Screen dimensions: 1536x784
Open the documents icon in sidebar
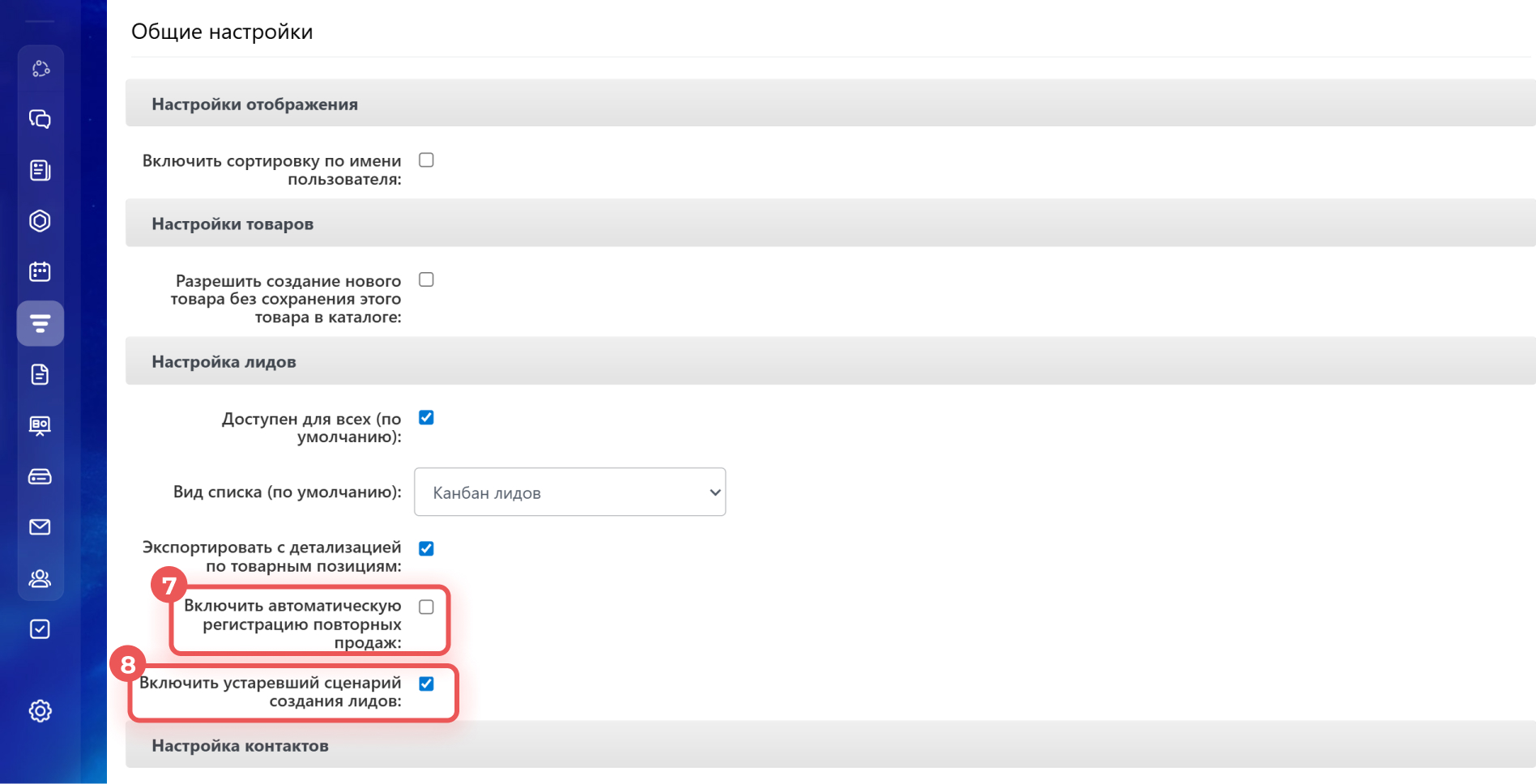(x=40, y=374)
